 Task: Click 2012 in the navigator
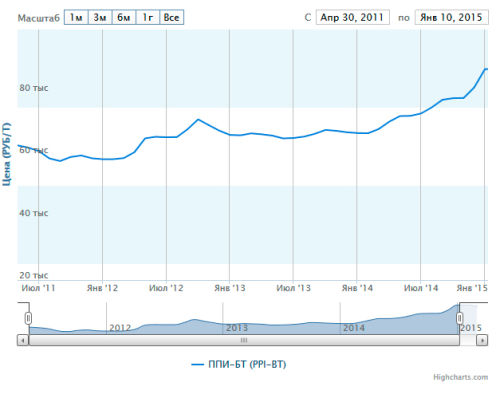point(120,328)
